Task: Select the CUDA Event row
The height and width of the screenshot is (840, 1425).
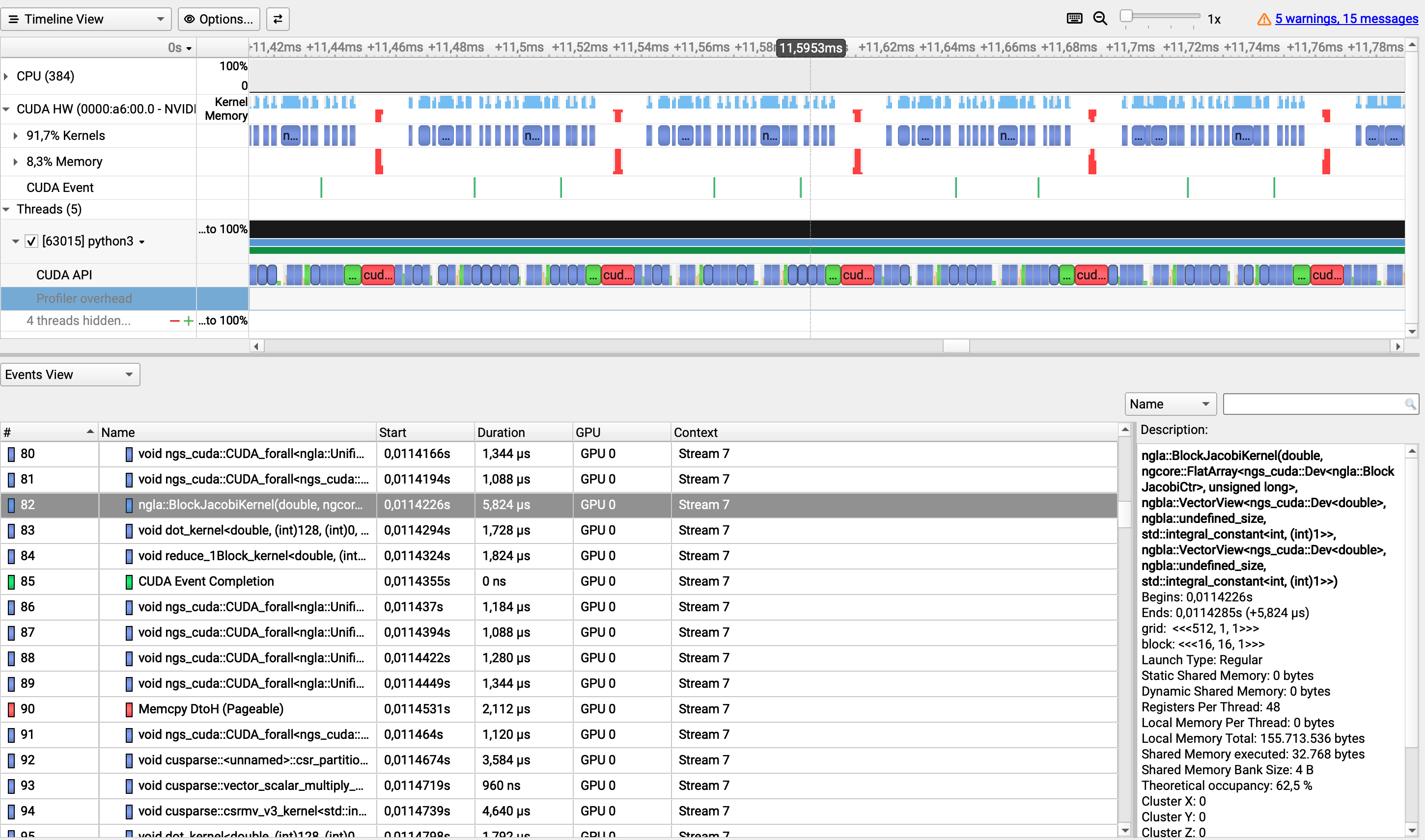Action: (99, 188)
